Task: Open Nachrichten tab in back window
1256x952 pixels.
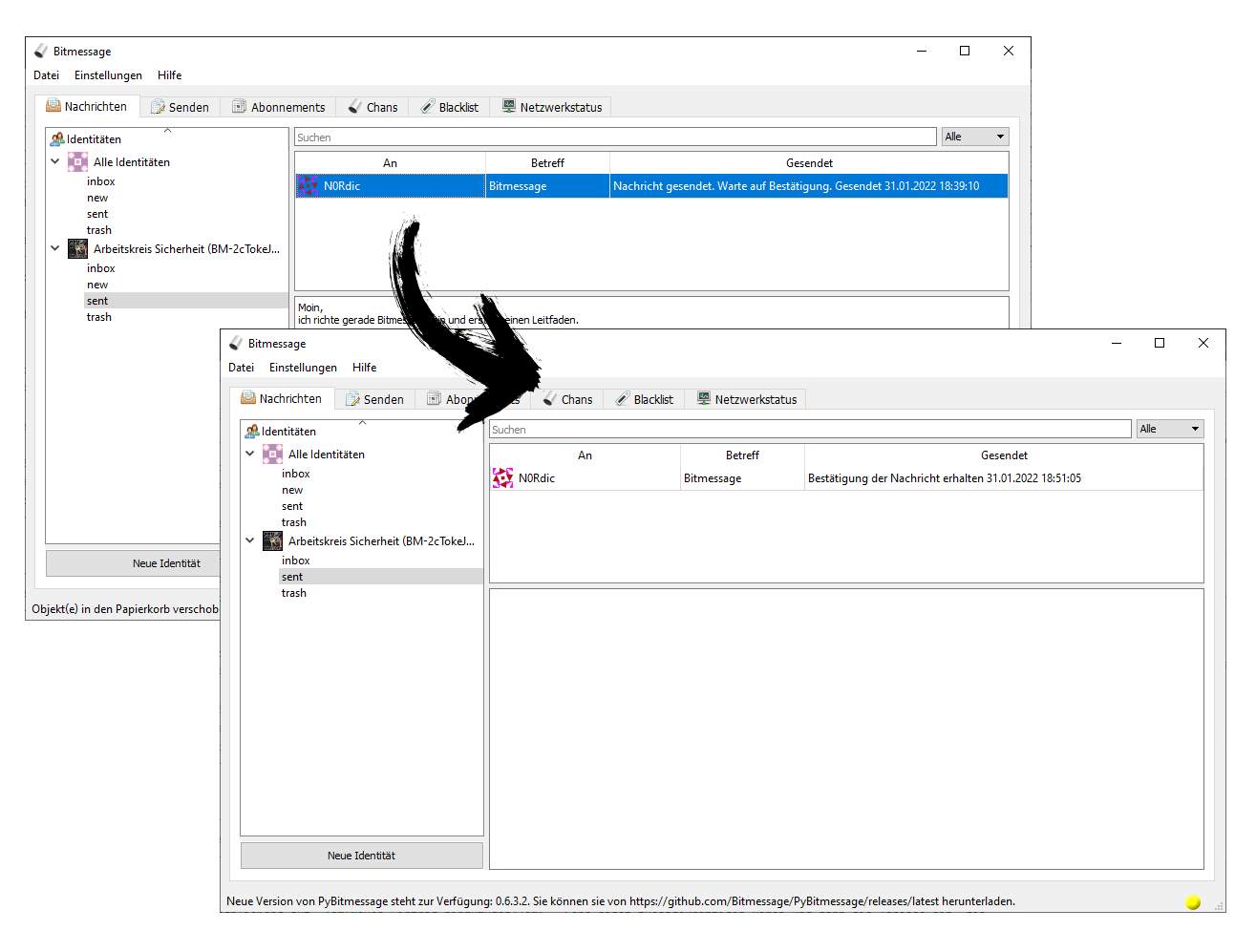Action: point(87,107)
